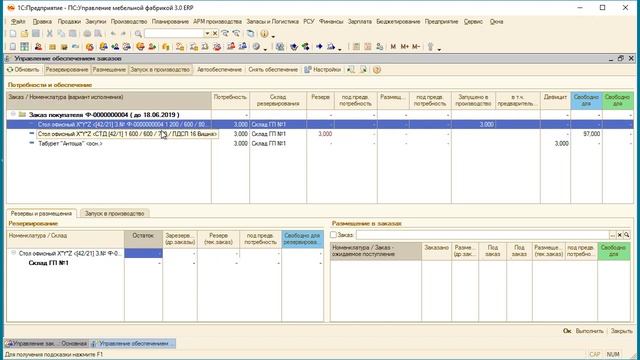Click the blue Свободно для резервирова... header
Viewport: 640px width, 360px height.
(302, 239)
